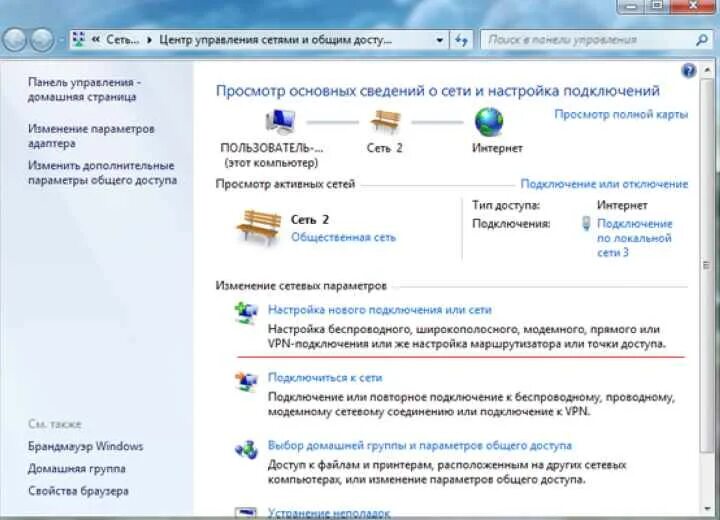Click the computer icon in network map
This screenshot has width=720, height=520.
pos(280,121)
